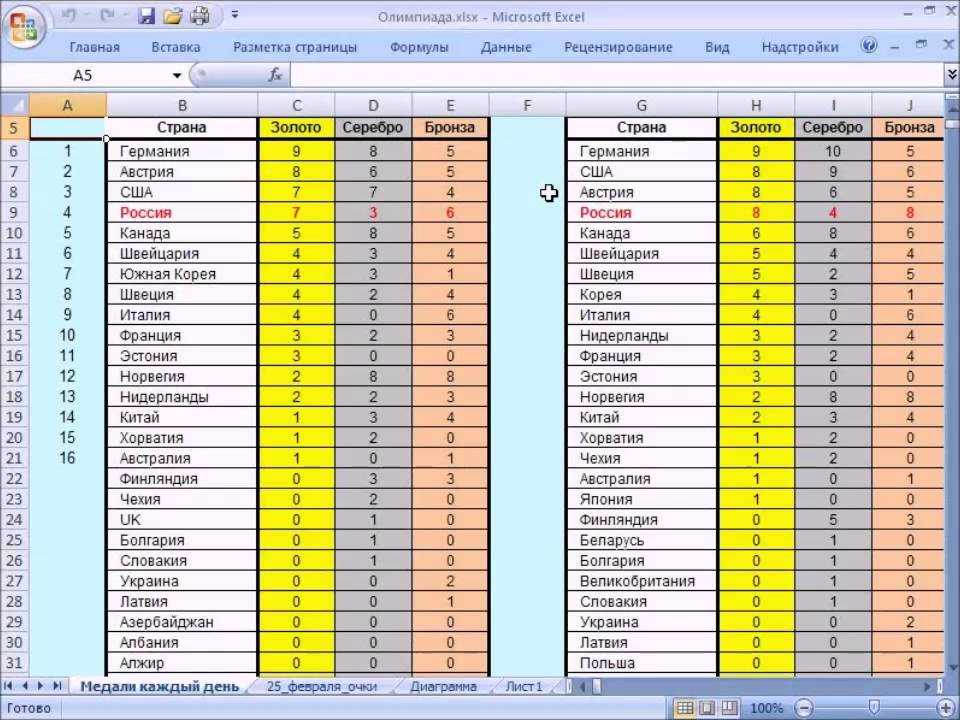Open the Office button menu
Screen dimensions: 960x720
(25, 27)
